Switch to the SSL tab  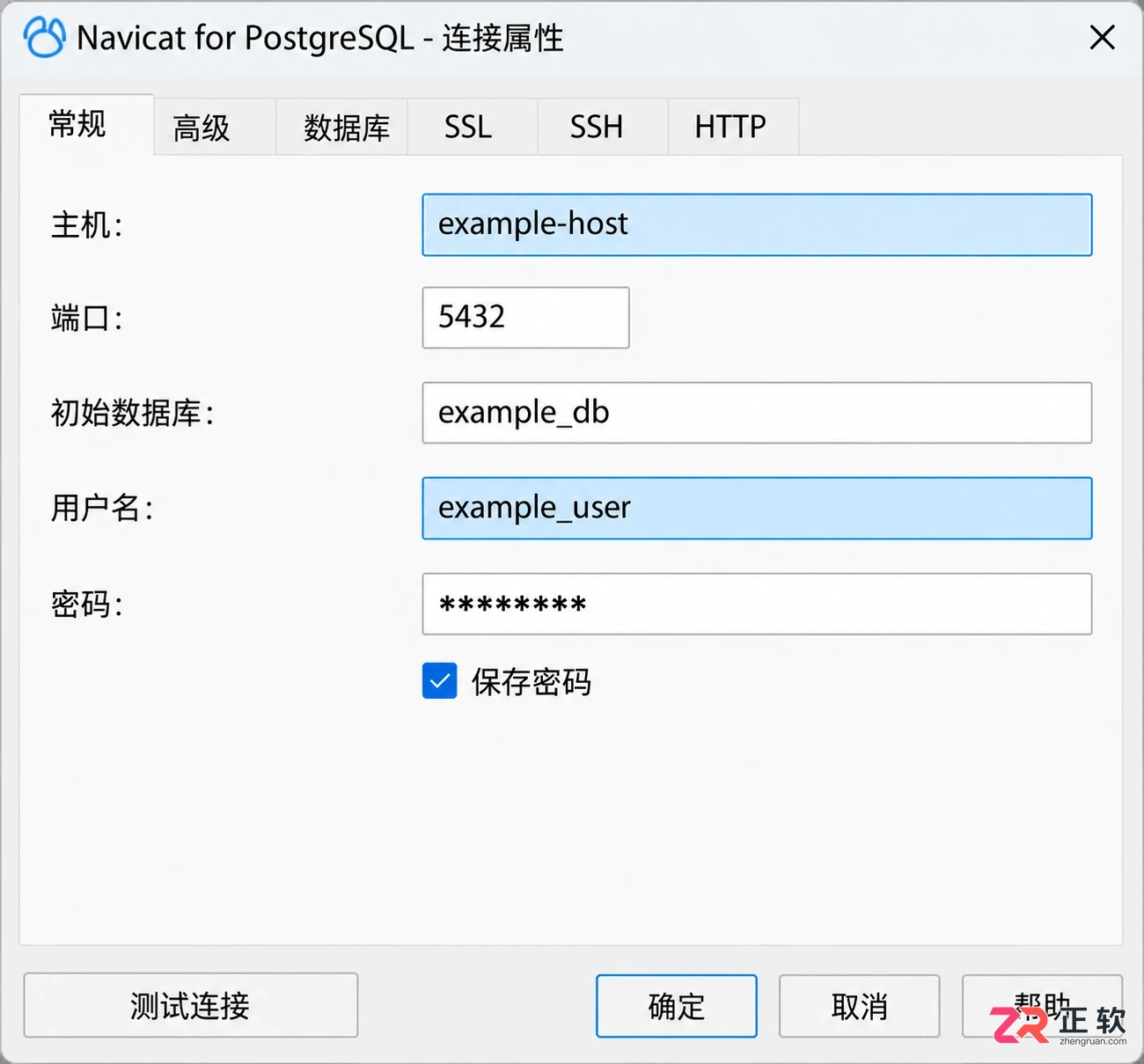click(472, 128)
